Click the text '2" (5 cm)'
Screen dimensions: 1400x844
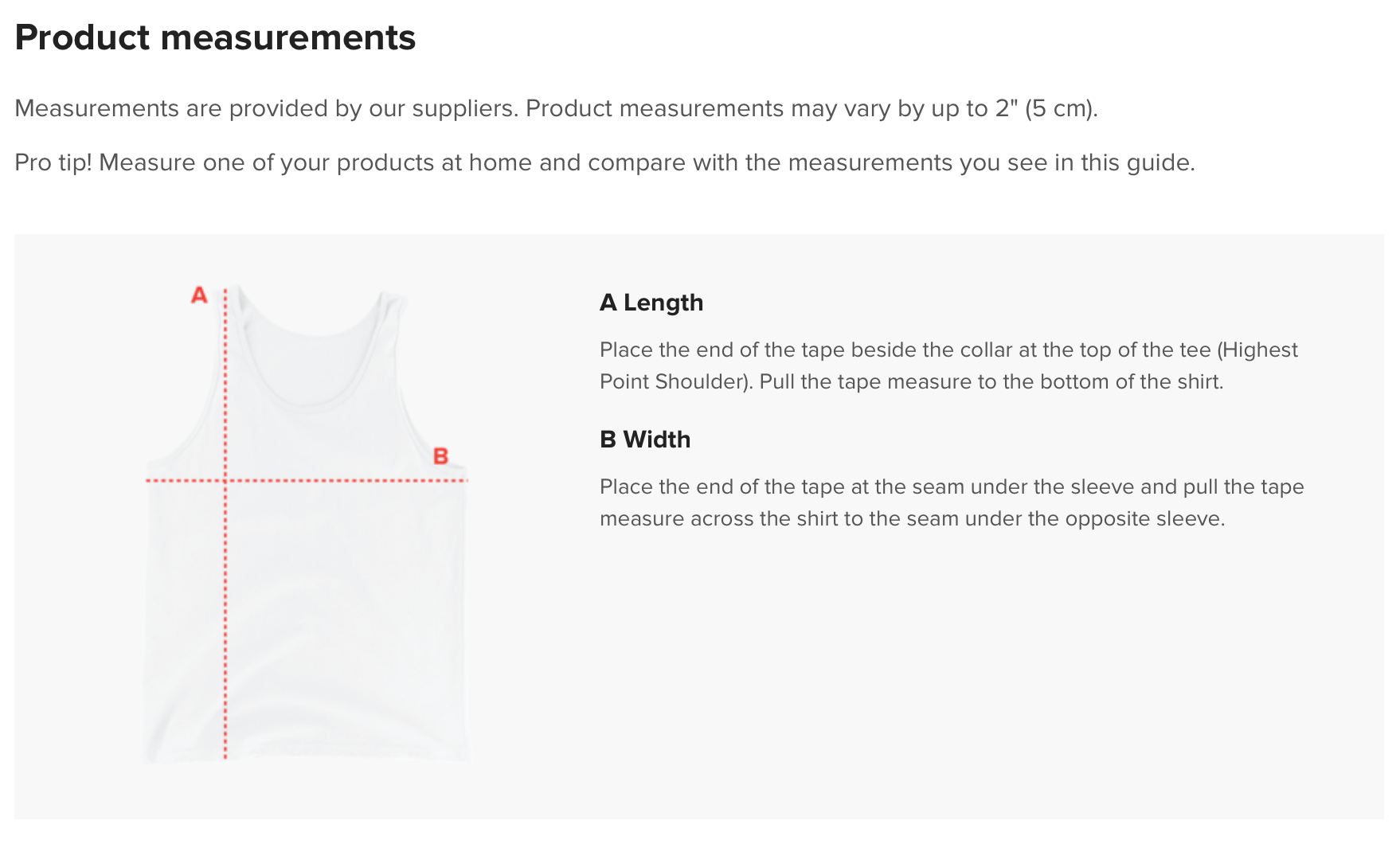1045,108
